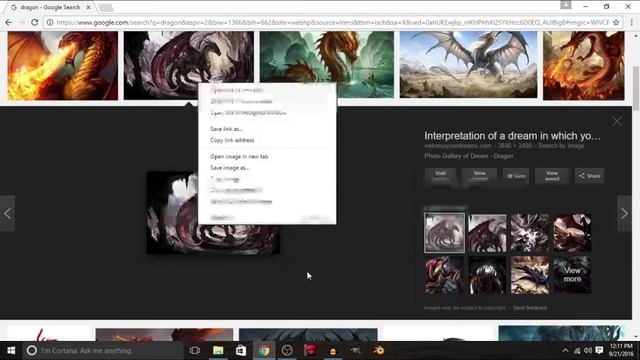Screen dimensions: 640x360
Task: Open Task View from the taskbar
Action: coord(195,351)
